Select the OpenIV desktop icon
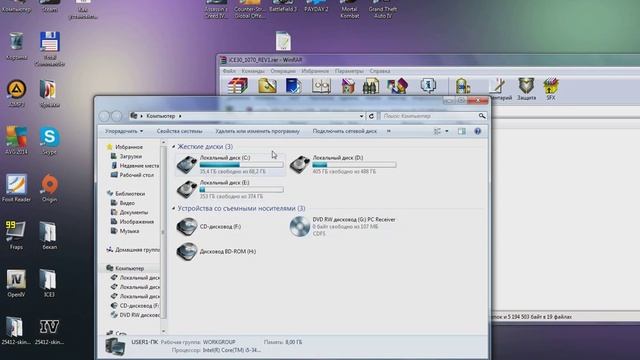 pyautogui.click(x=16, y=283)
